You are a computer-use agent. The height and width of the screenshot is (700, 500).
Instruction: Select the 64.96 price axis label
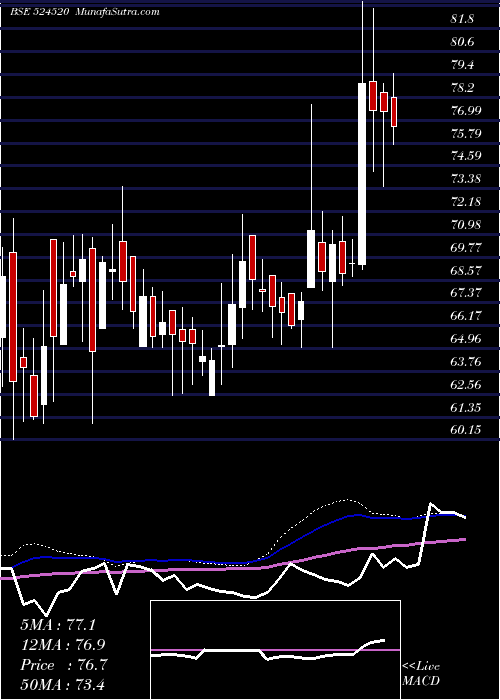click(x=466, y=338)
